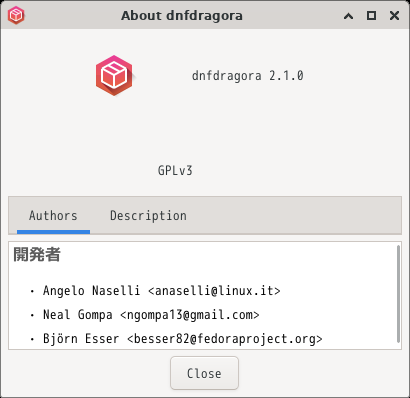The width and height of the screenshot is (410, 398).
Task: Click the Neal Gompa author name
Action: (78, 315)
